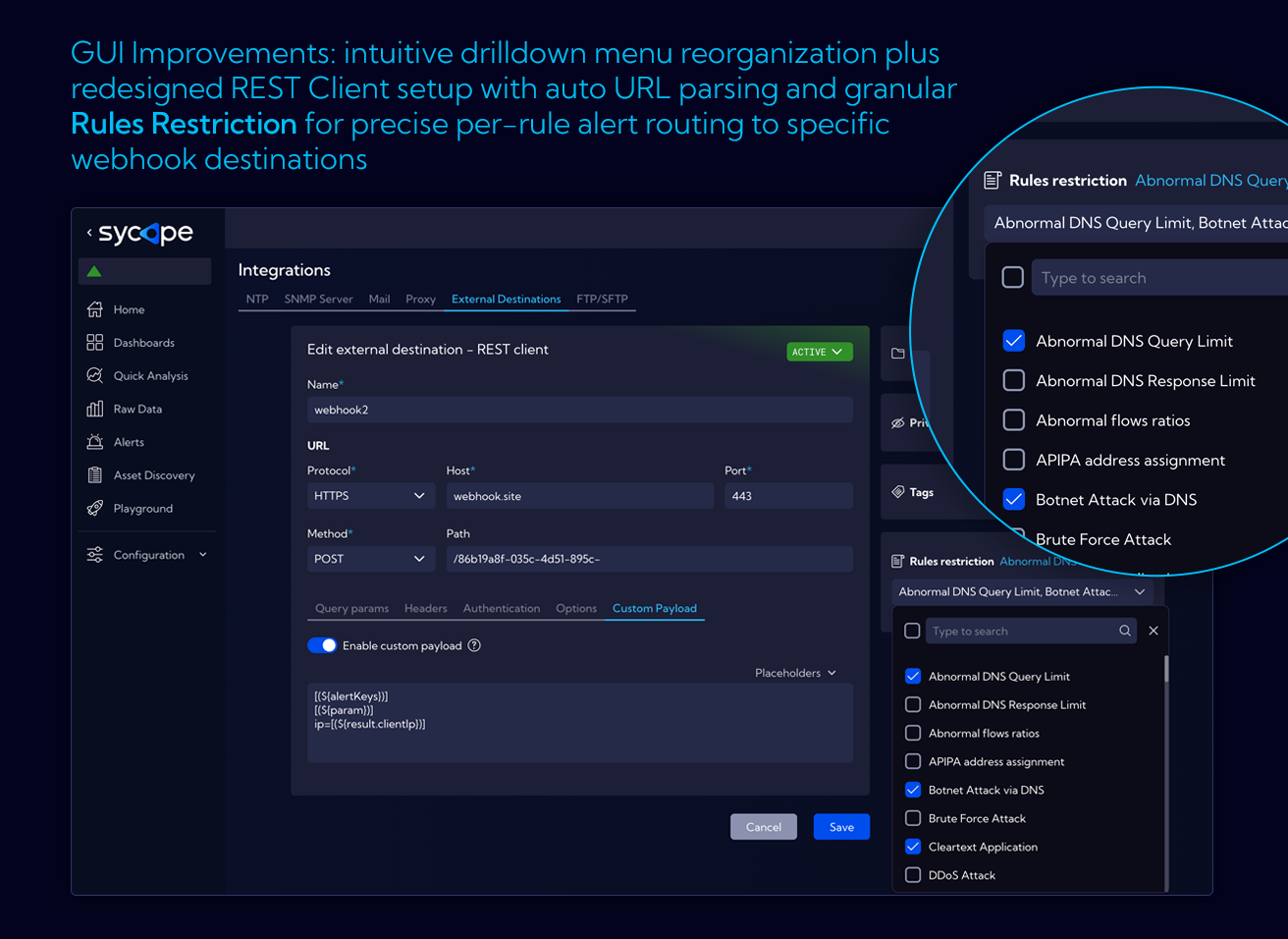Switch to the FTP/SFTP tab
Viewport: 1288px width, 939px height.
[602, 299]
